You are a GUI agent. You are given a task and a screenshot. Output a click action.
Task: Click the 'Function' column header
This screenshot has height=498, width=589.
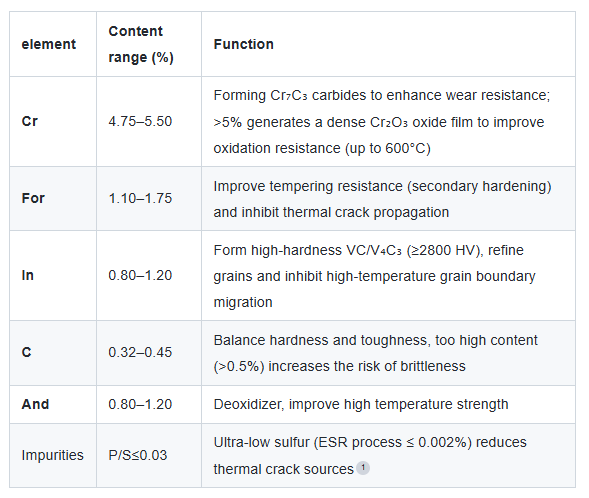tap(243, 44)
